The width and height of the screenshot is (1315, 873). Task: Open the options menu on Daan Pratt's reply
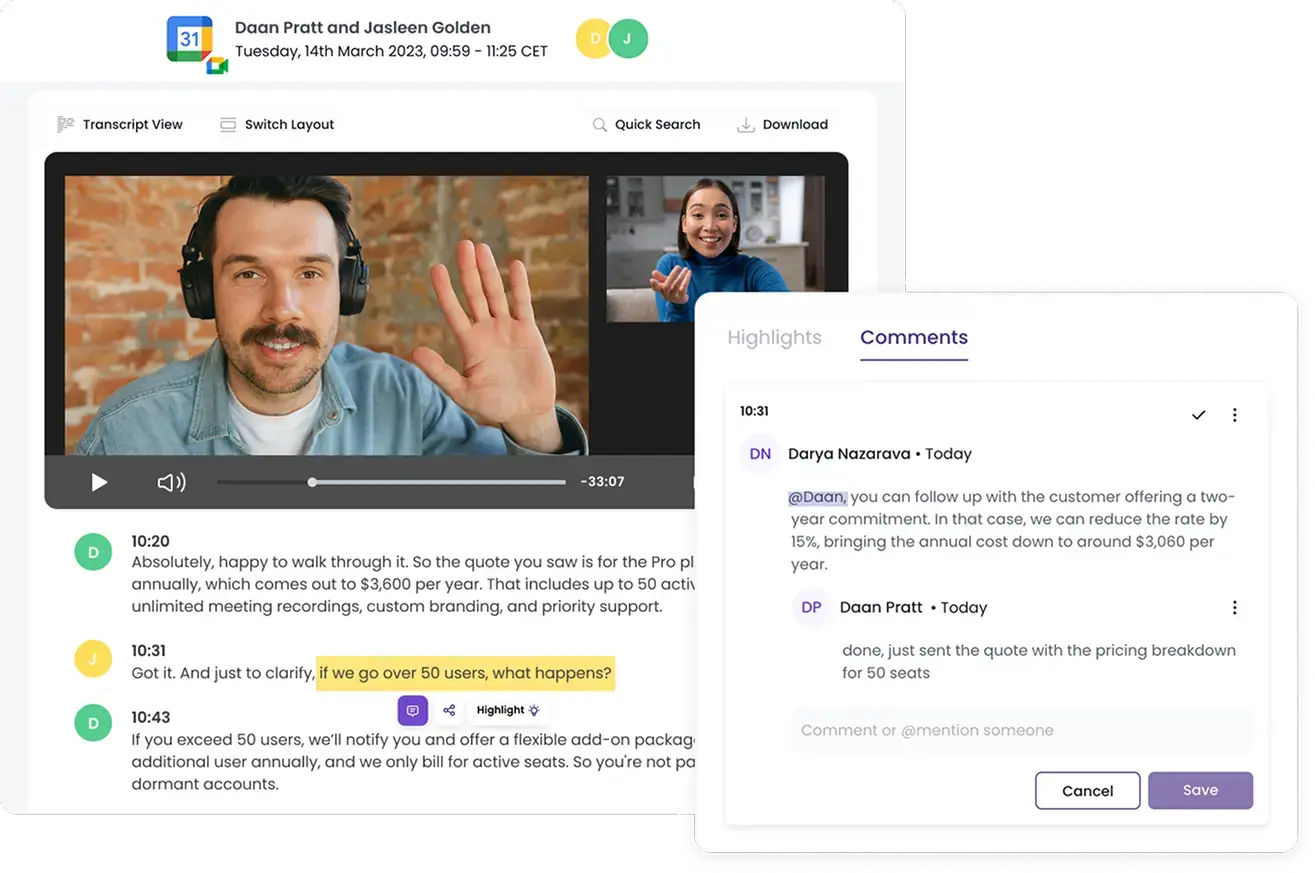1235,607
